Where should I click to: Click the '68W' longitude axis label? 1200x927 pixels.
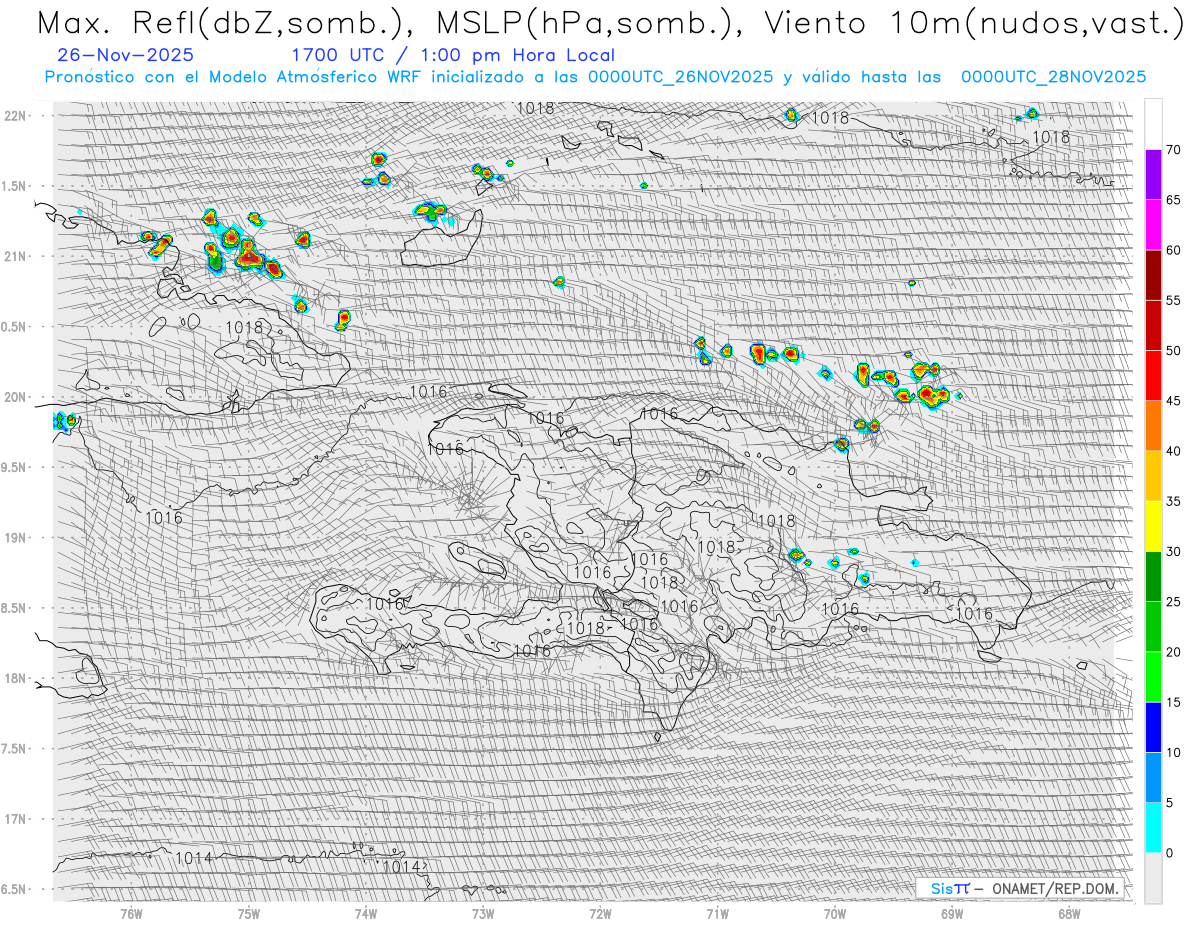(x=1068, y=914)
